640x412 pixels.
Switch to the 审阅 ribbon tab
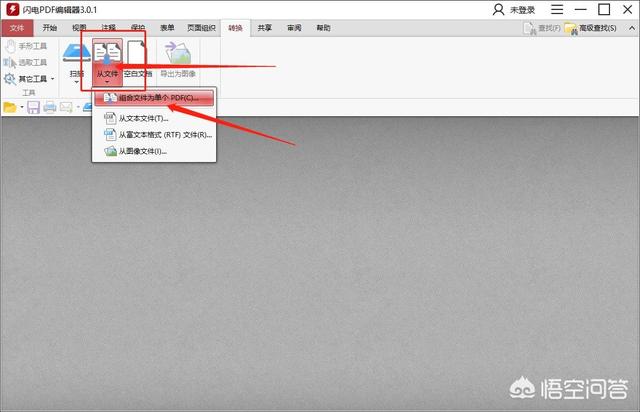[x=294, y=28]
